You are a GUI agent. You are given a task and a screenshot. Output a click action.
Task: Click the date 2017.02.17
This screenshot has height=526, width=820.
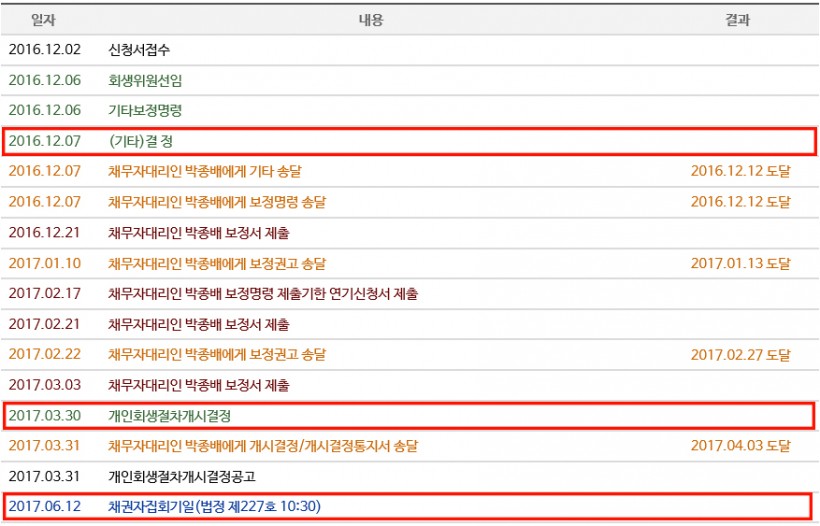(x=45, y=294)
